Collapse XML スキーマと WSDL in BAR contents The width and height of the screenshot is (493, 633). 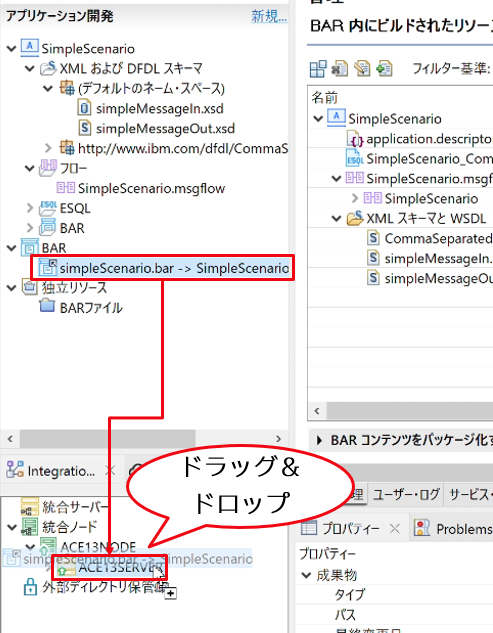pos(337,218)
